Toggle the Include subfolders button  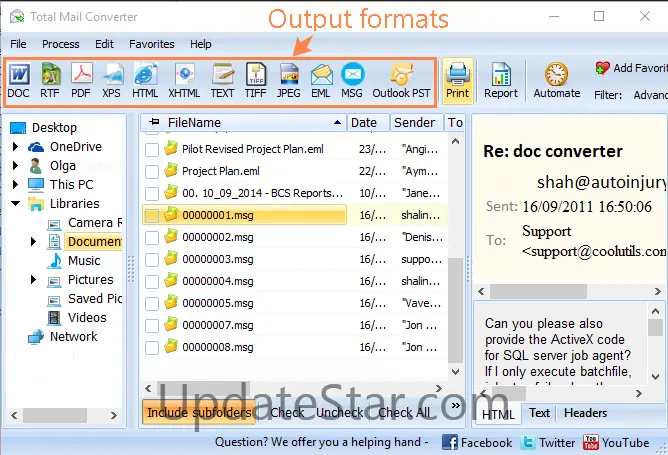(x=199, y=412)
